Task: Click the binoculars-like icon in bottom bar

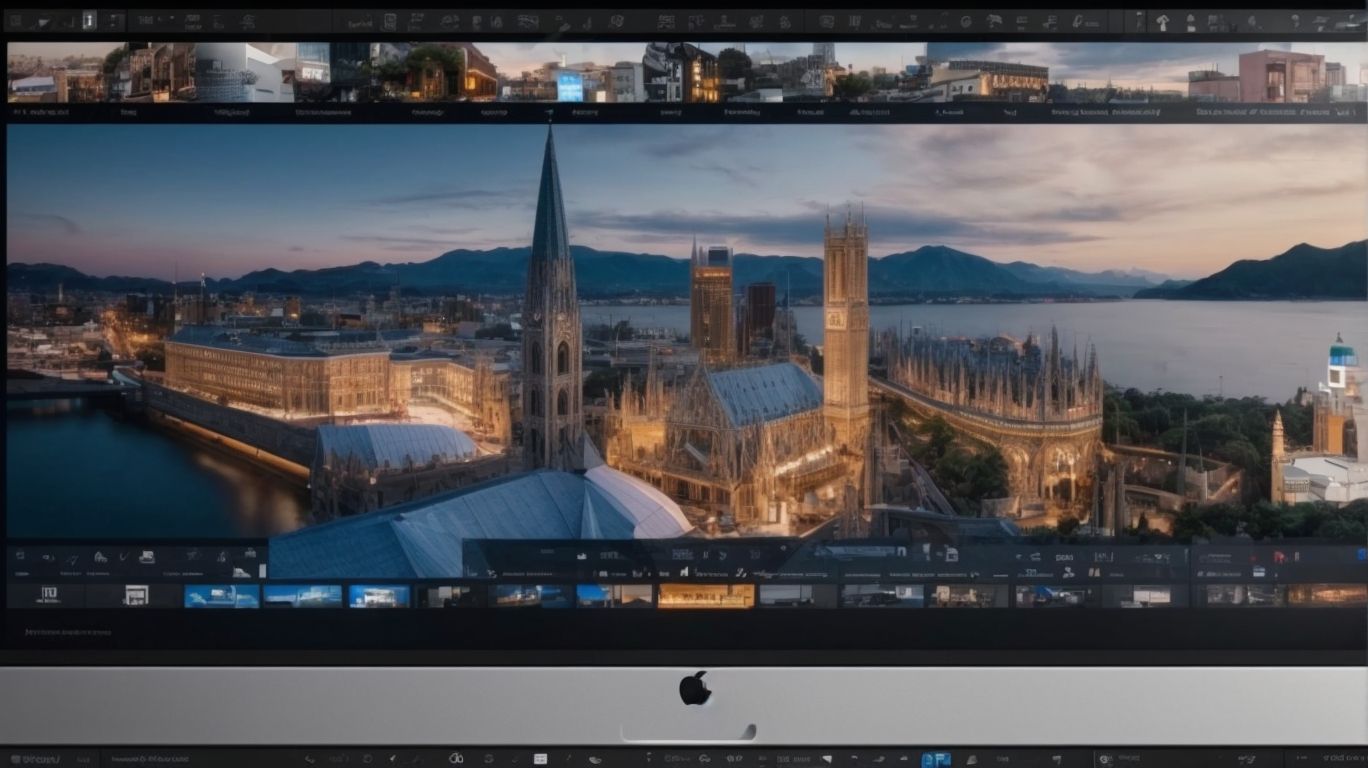Action: point(456,759)
